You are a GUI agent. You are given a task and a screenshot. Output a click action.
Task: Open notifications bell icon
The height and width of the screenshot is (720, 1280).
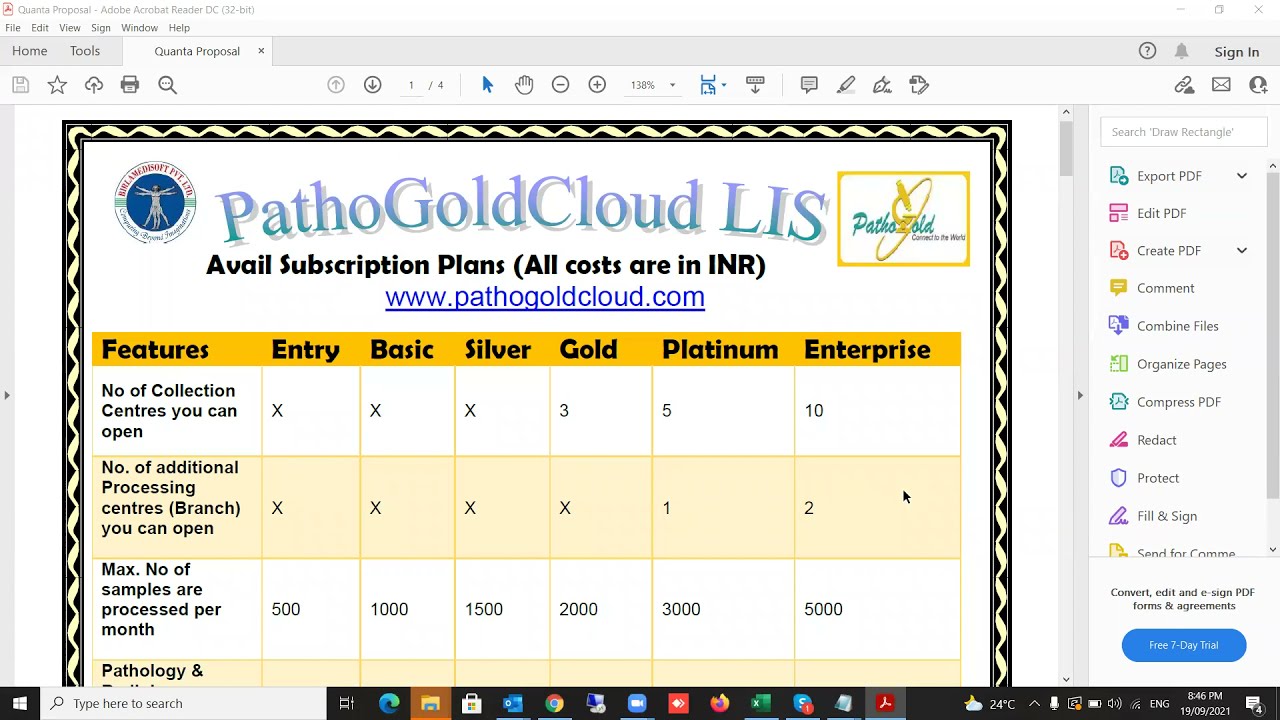click(1182, 51)
